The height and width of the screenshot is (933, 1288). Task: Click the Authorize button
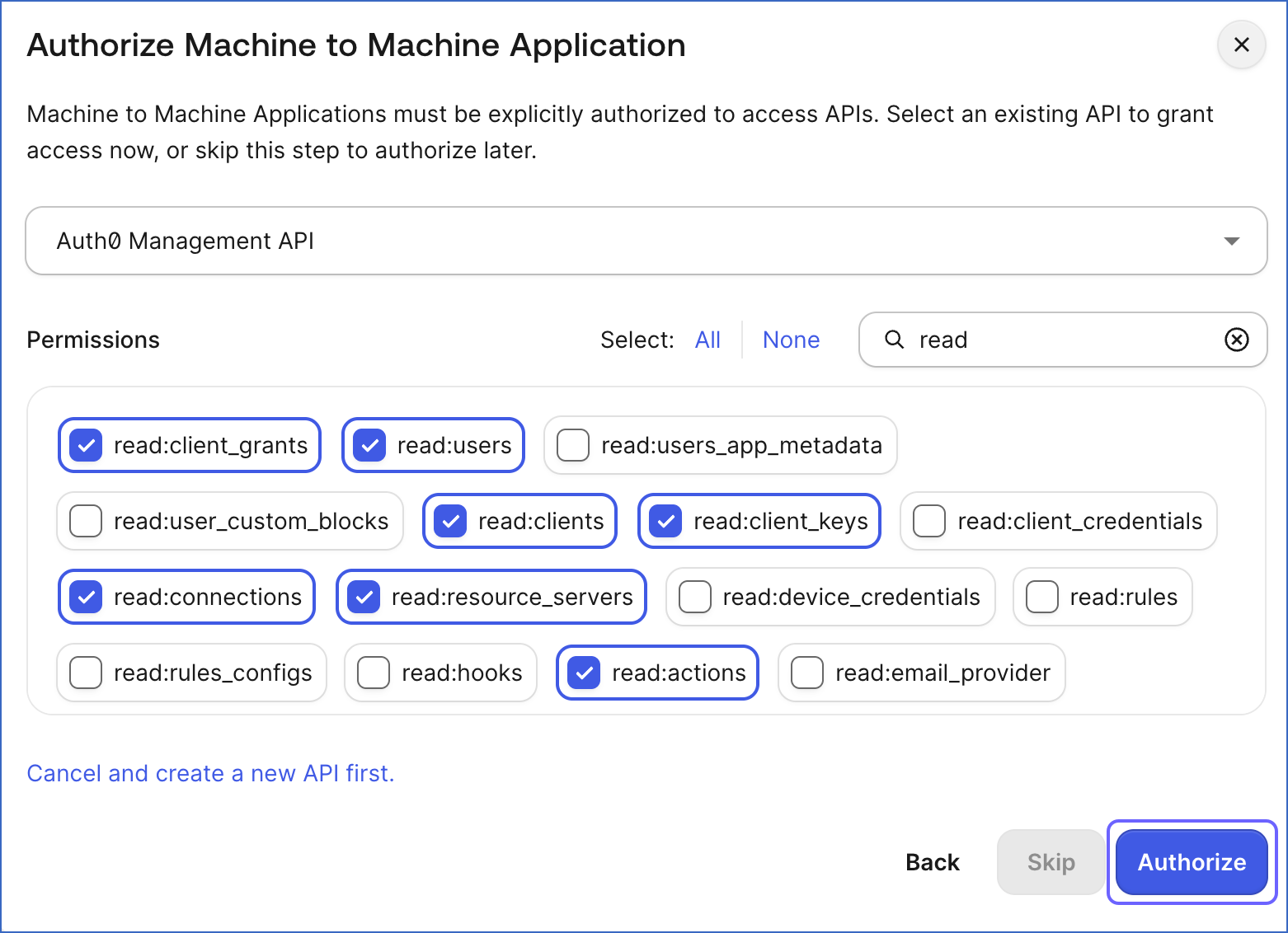click(1192, 862)
